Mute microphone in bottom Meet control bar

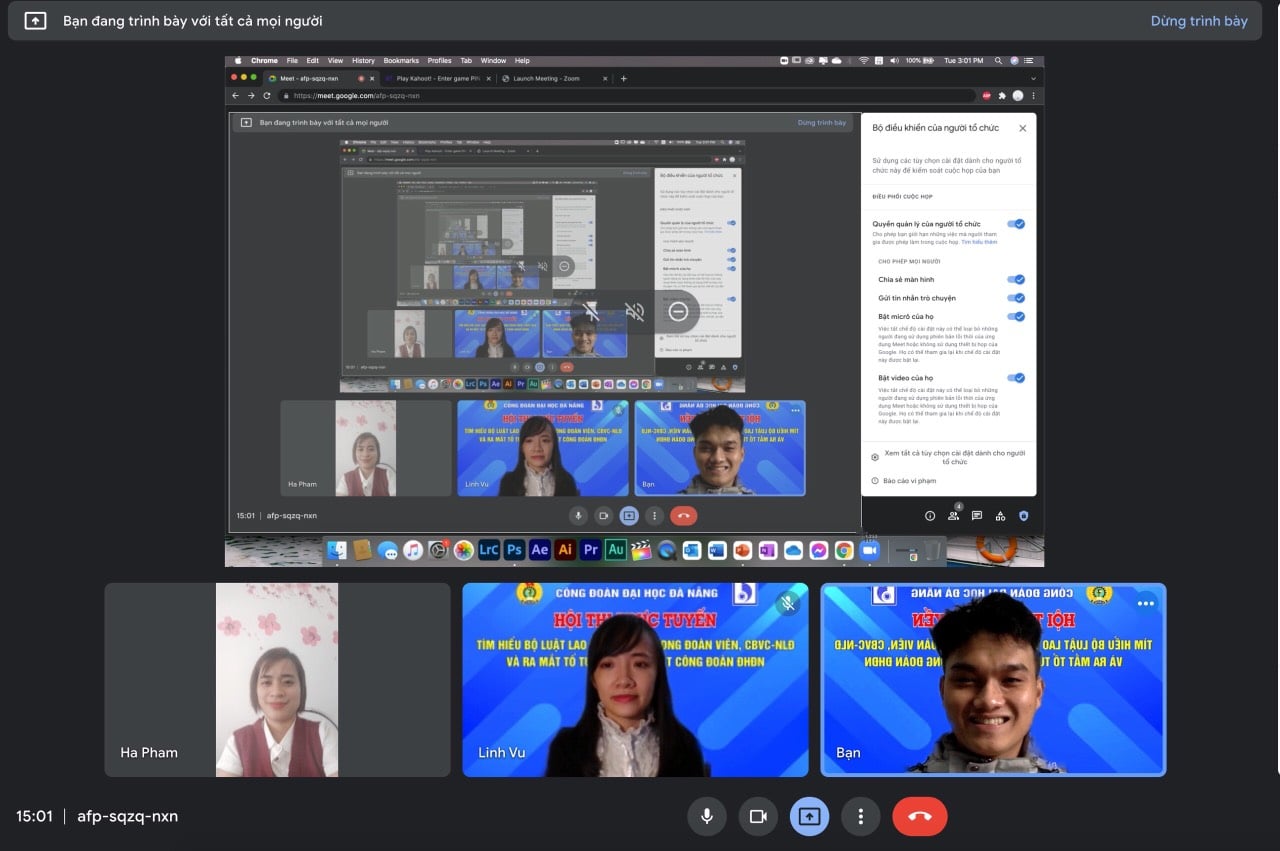point(707,816)
